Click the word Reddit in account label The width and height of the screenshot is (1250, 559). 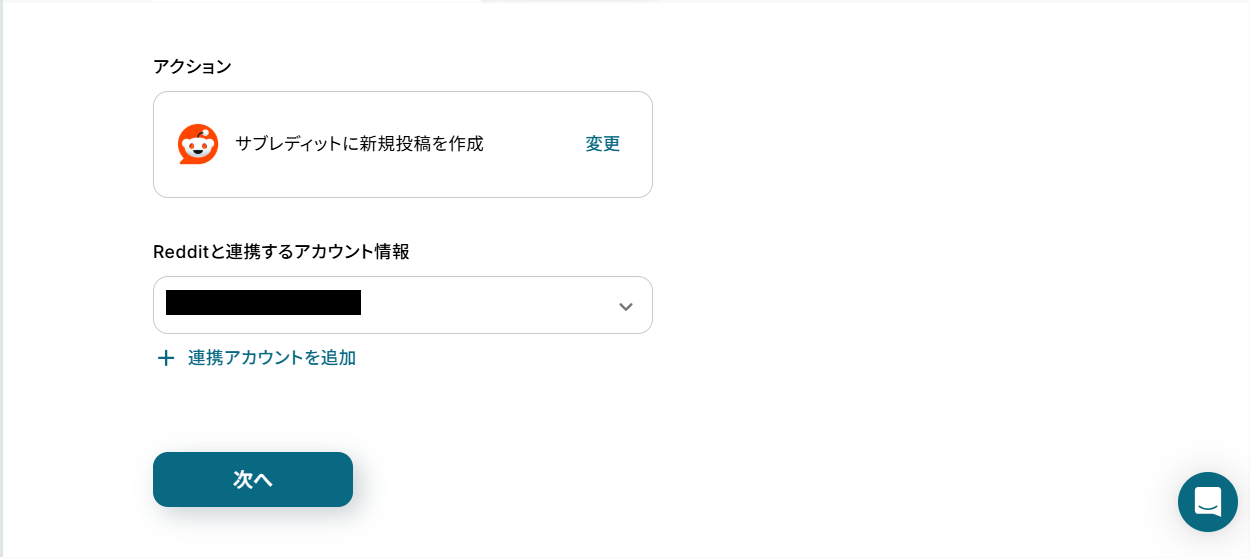(181, 252)
